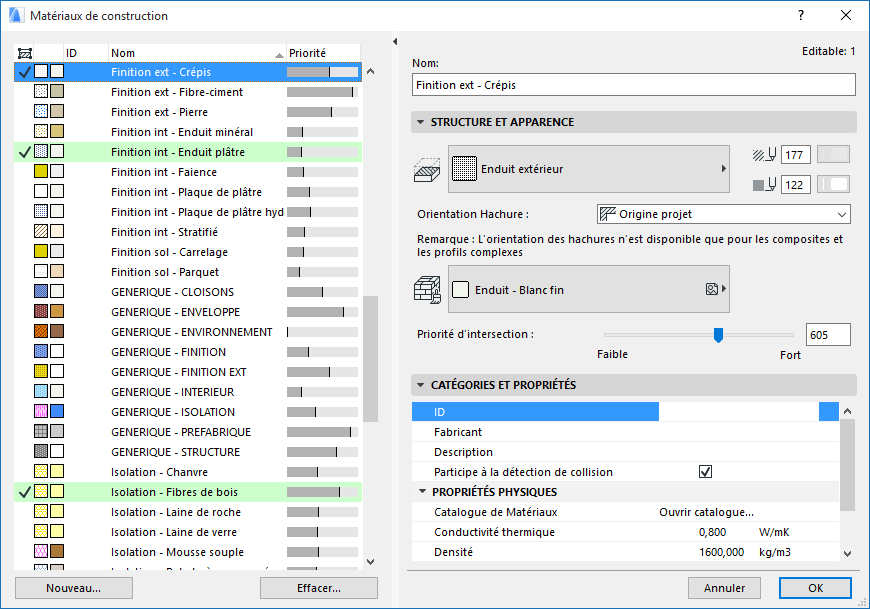Click materials list scroll down arrow
870x609 pixels.
tap(371, 561)
